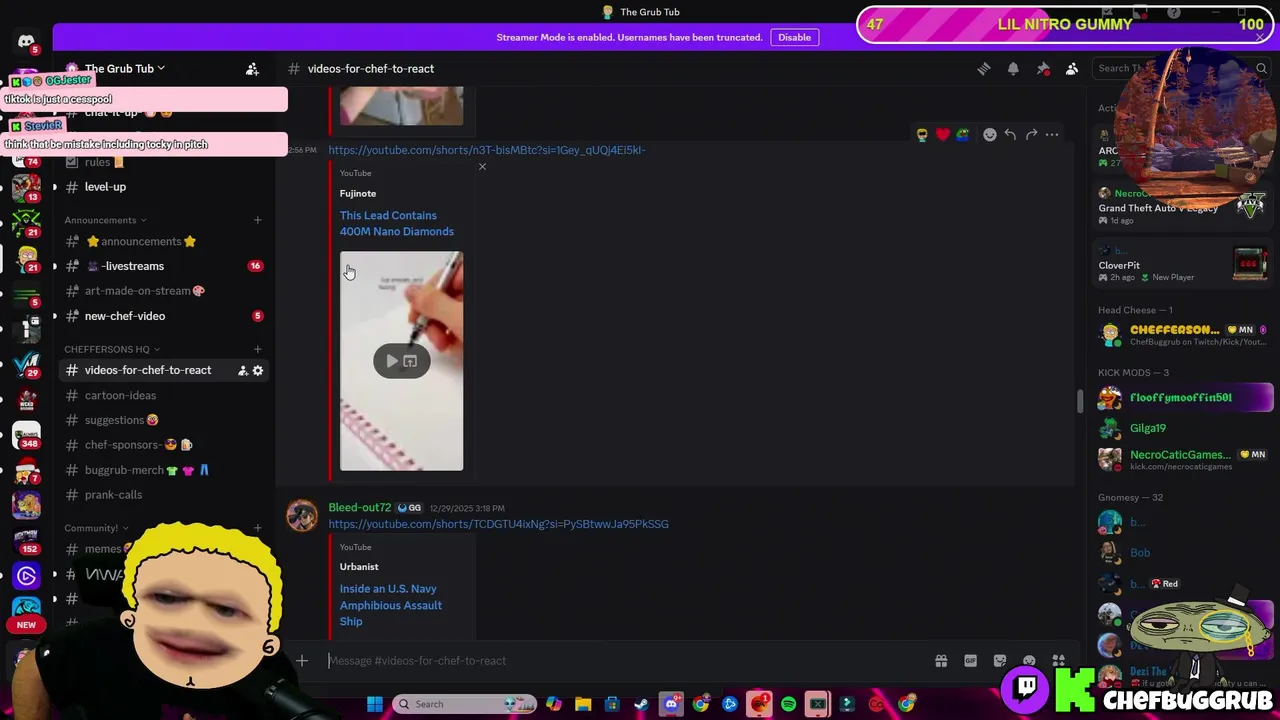Open the server with badge 29

pos(27,364)
